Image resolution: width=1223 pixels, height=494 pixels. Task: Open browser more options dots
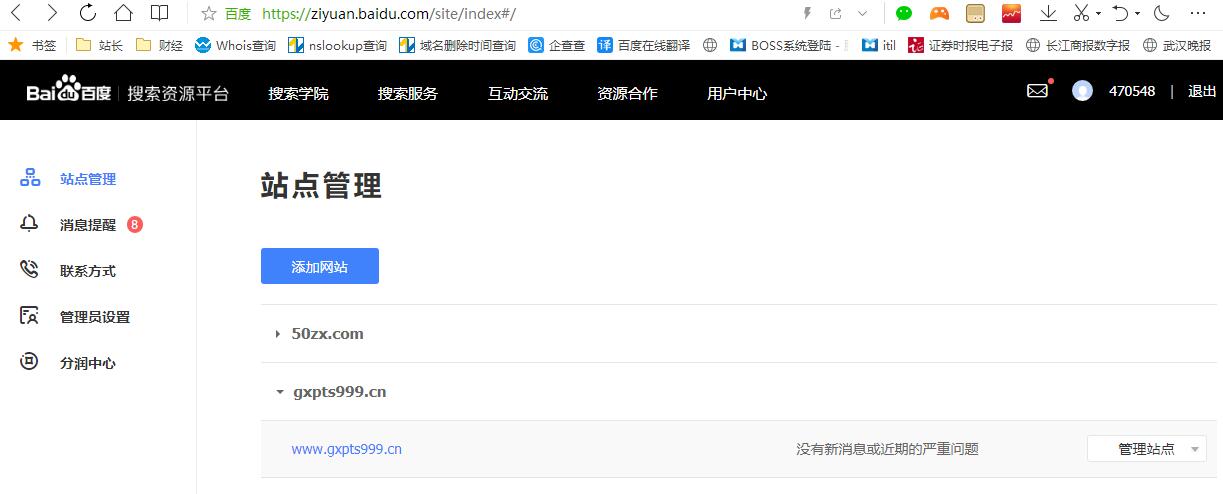1198,13
